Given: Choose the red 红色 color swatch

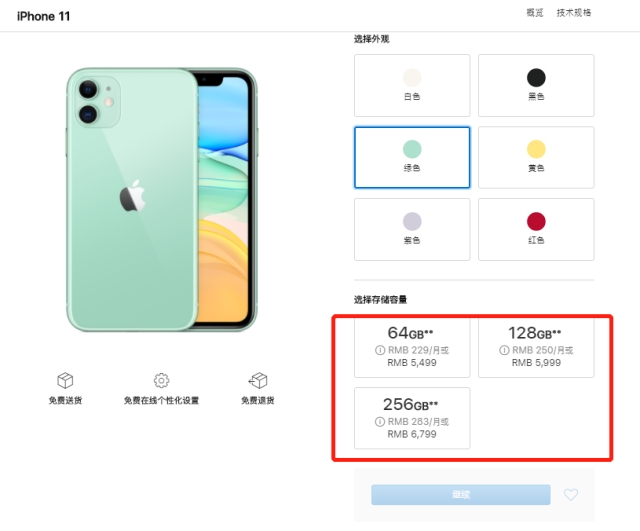Looking at the screenshot, I should 536,229.
